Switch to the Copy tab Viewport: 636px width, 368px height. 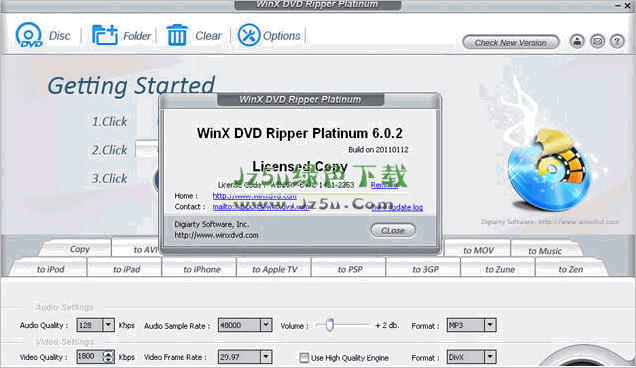pos(79,249)
